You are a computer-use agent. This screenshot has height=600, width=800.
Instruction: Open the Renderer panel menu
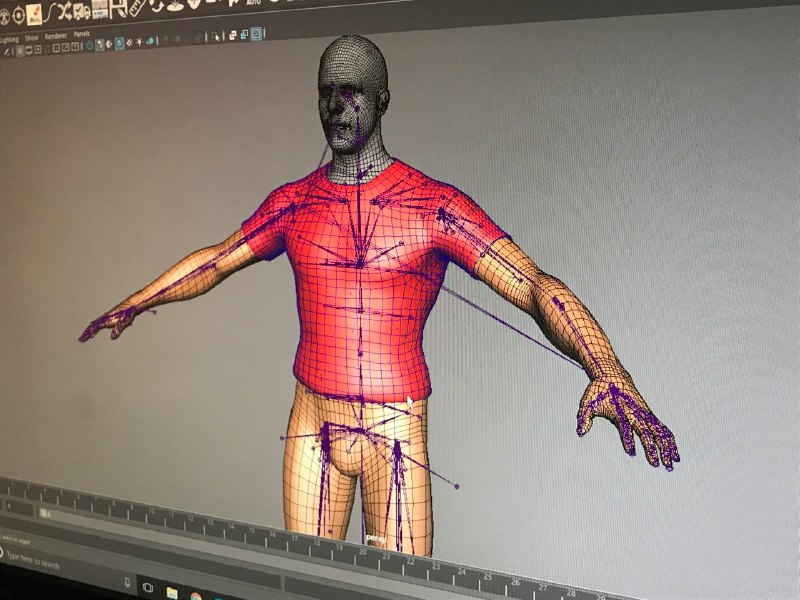click(x=56, y=36)
